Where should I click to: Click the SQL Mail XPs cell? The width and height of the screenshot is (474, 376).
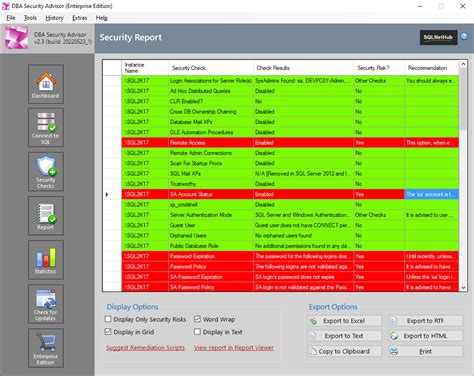point(211,174)
